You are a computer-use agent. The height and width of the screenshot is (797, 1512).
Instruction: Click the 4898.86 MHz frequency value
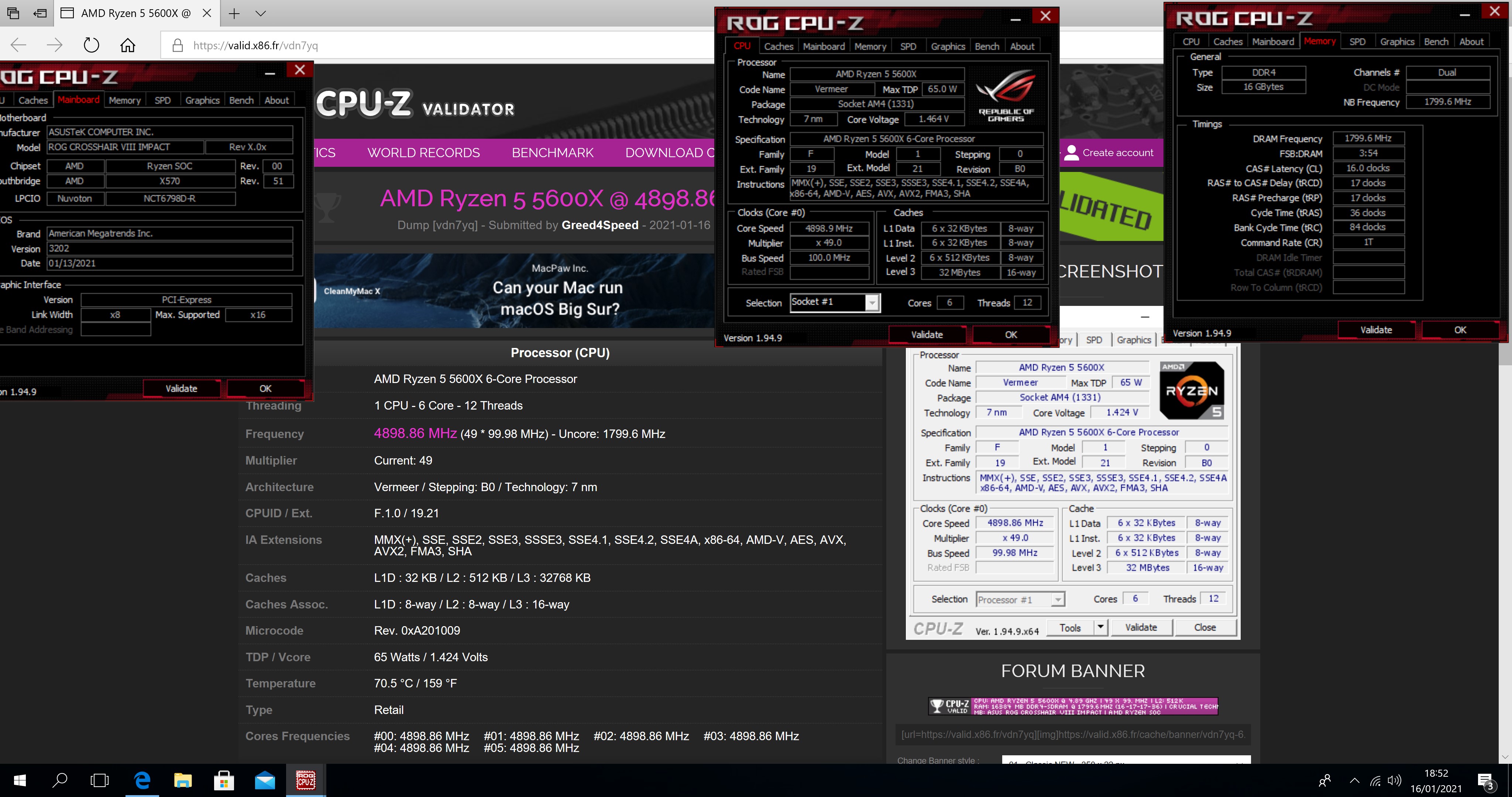[415, 433]
